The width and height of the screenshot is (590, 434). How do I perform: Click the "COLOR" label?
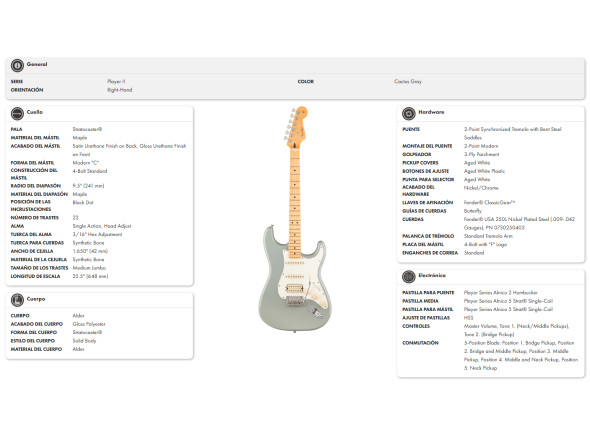tap(306, 81)
